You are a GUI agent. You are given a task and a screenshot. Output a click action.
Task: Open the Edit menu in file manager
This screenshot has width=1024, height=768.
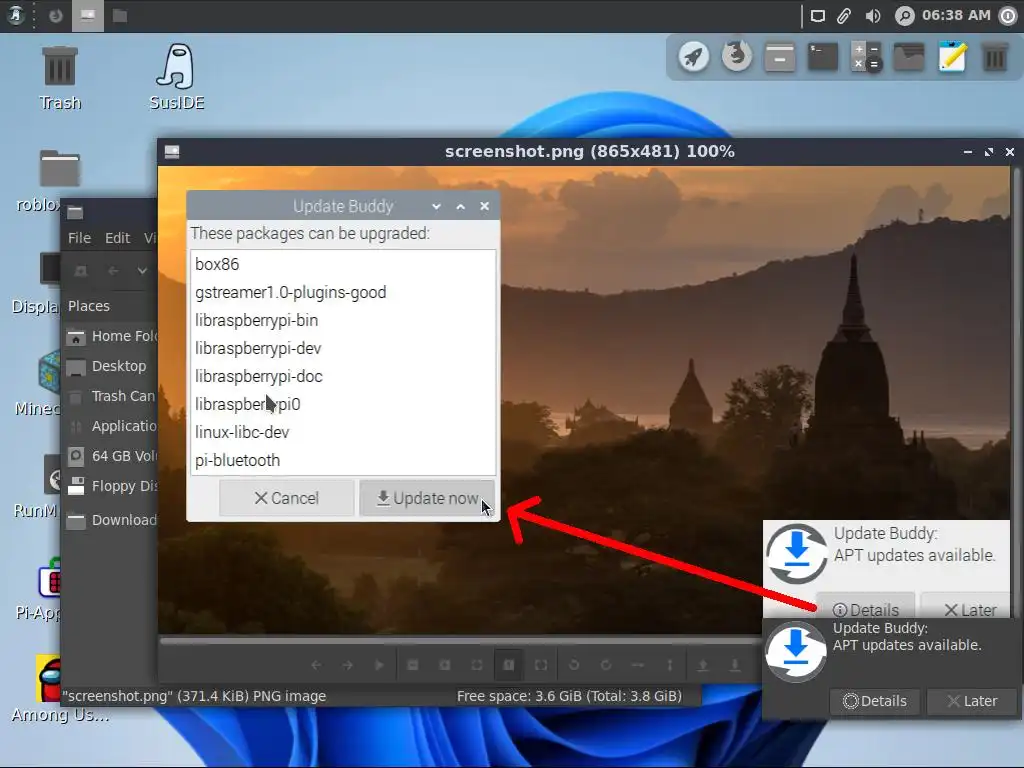click(x=118, y=238)
